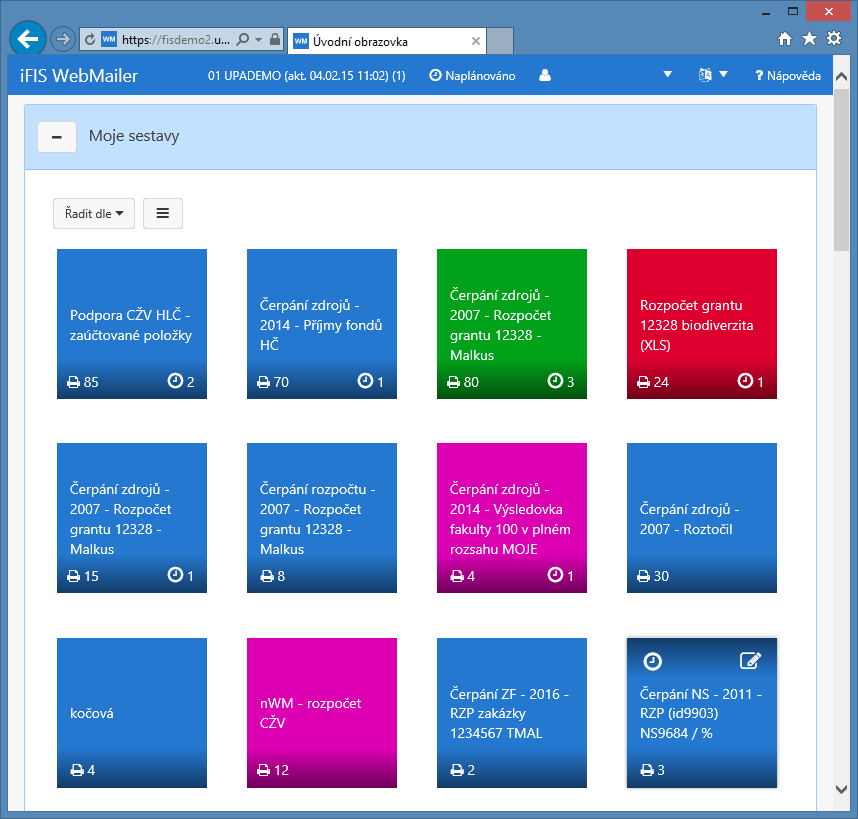Click the page scroll down arrow
Image resolution: width=858 pixels, height=819 pixels.
pos(842,789)
